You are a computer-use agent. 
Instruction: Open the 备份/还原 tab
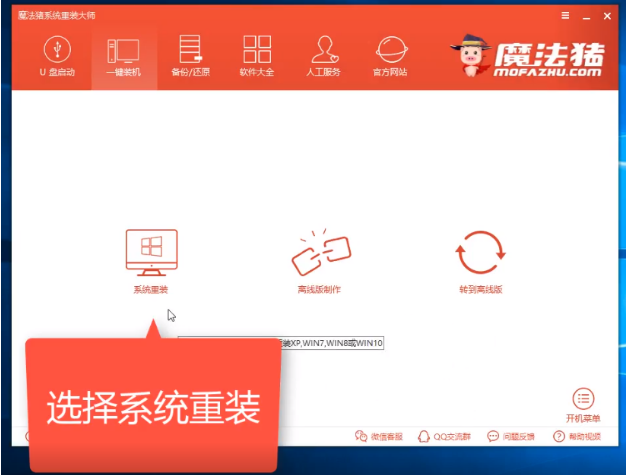click(190, 56)
